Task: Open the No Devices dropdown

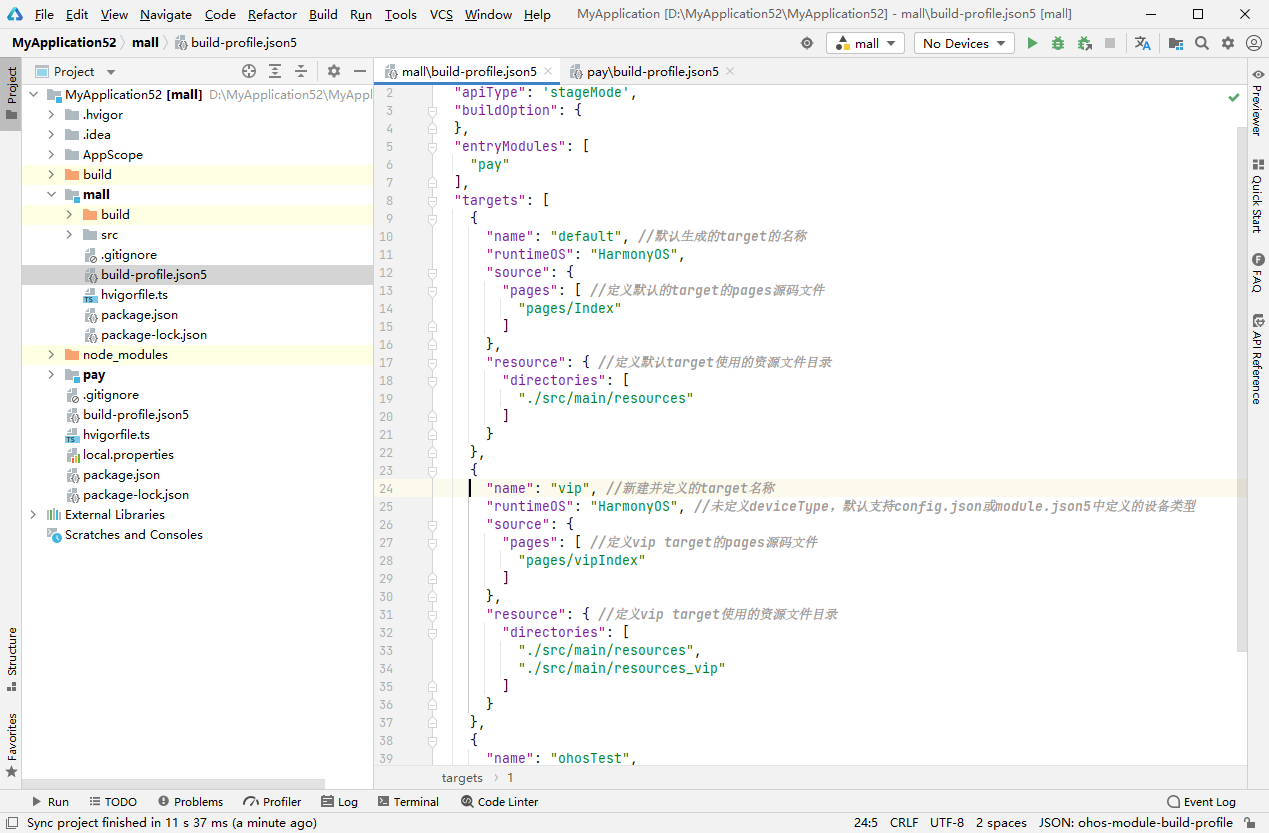Action: pos(964,43)
